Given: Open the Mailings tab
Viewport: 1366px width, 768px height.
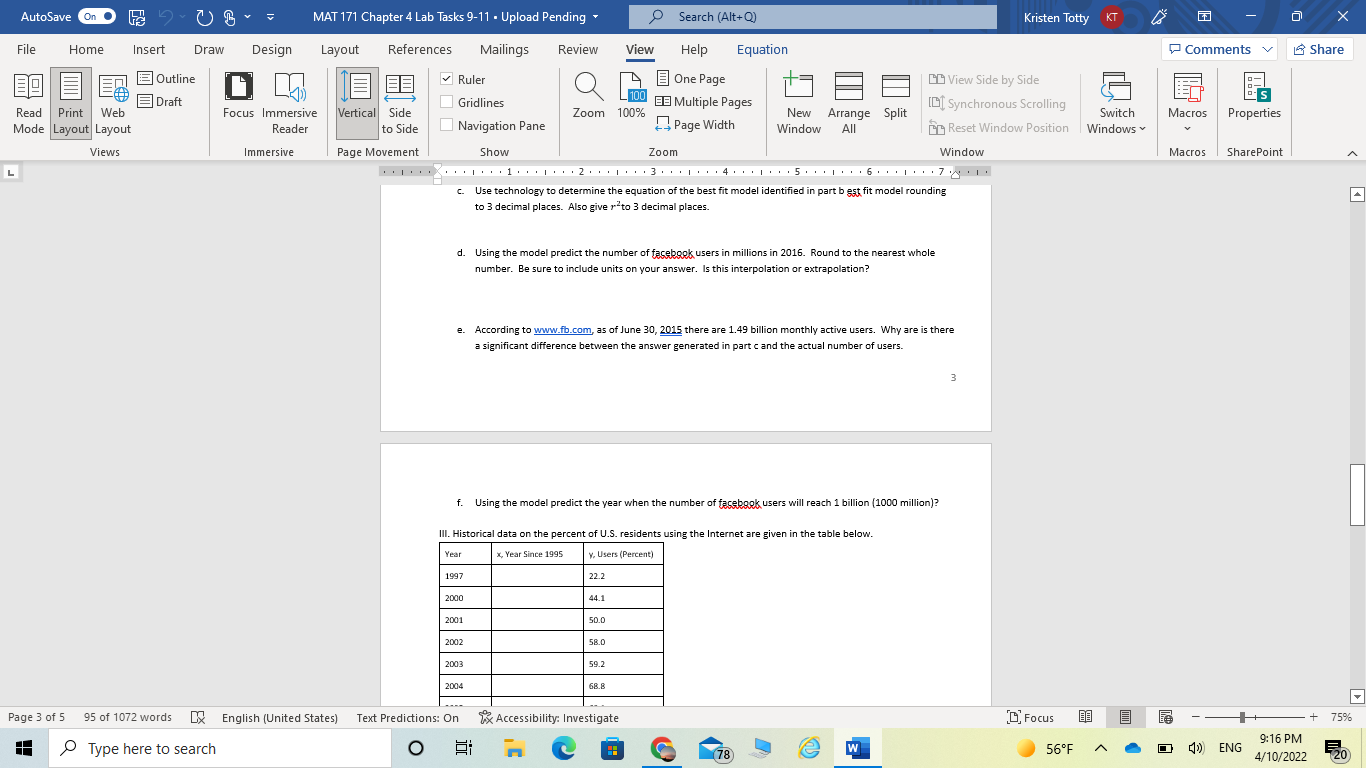Looking at the screenshot, I should coord(504,48).
